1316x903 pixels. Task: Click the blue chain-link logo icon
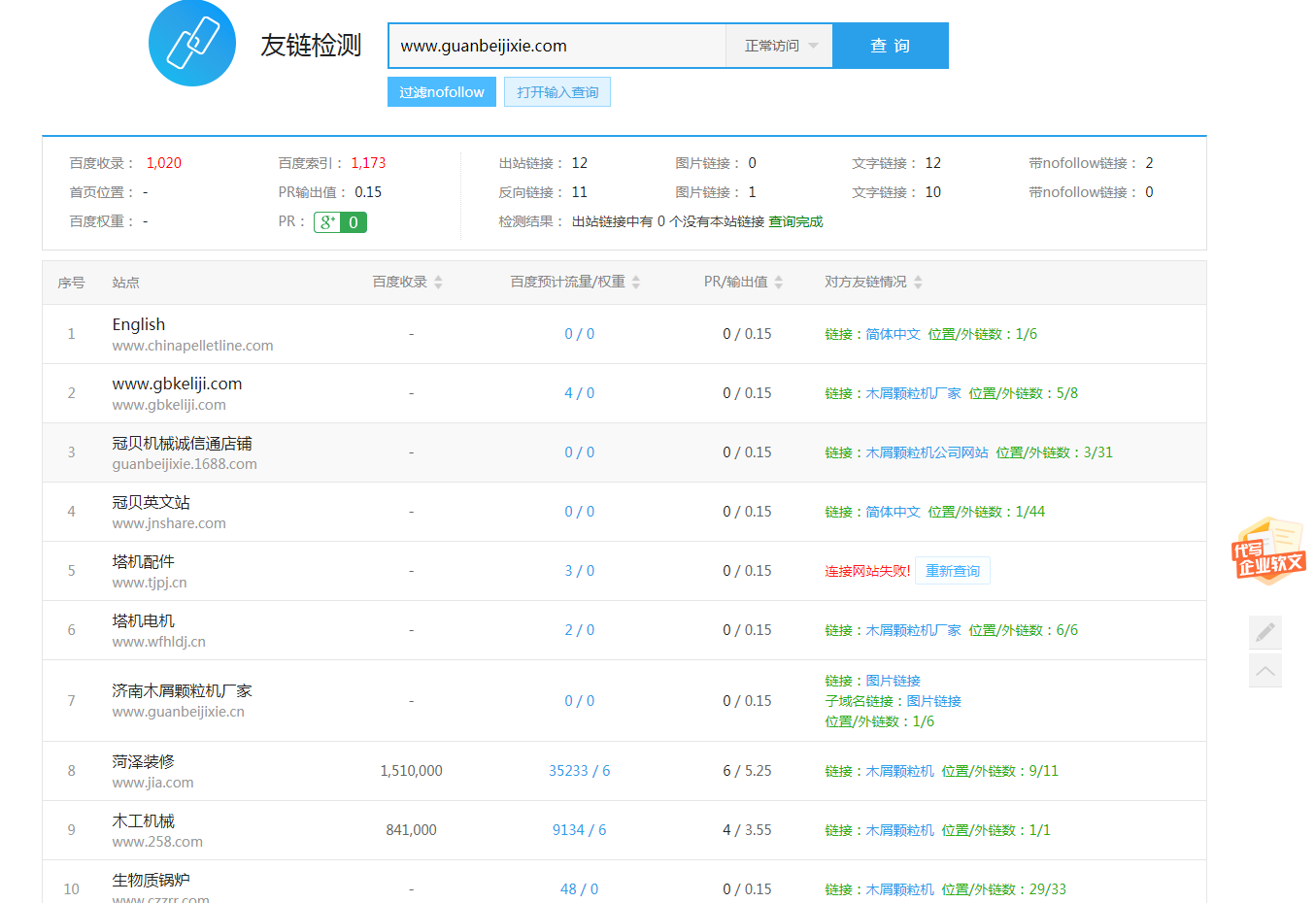192,44
